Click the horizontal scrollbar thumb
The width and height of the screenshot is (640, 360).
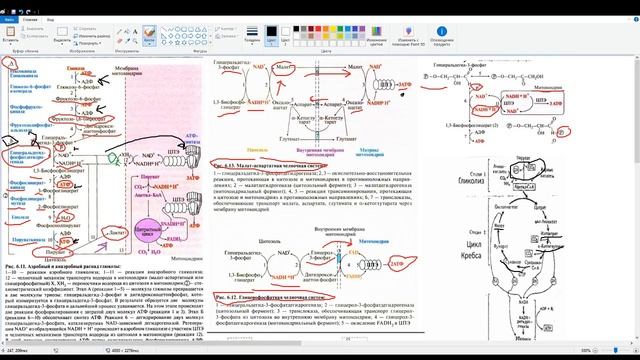point(152,343)
